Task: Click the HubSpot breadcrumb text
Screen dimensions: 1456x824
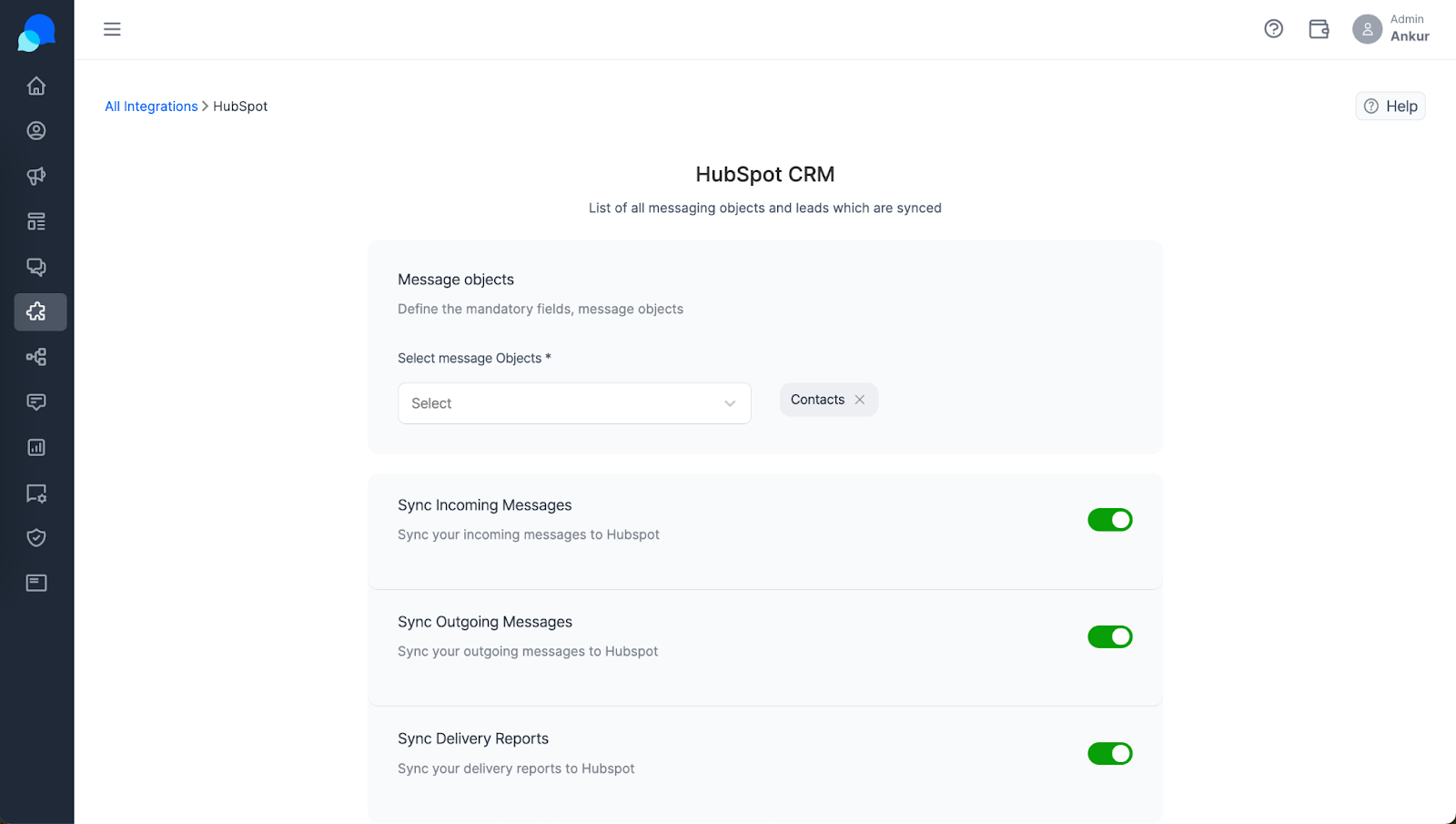Action: click(x=240, y=107)
